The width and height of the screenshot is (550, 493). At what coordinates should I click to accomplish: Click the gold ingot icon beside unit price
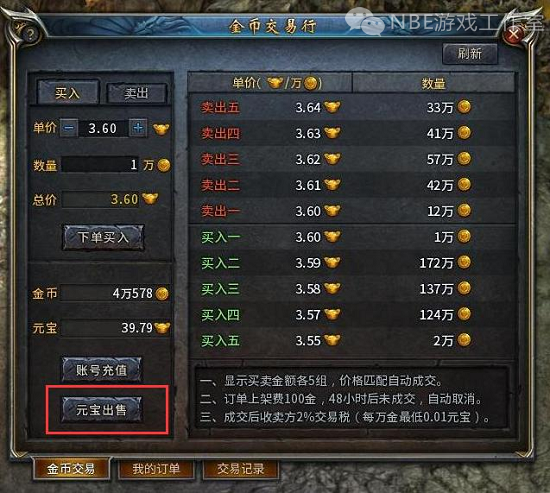(161, 129)
